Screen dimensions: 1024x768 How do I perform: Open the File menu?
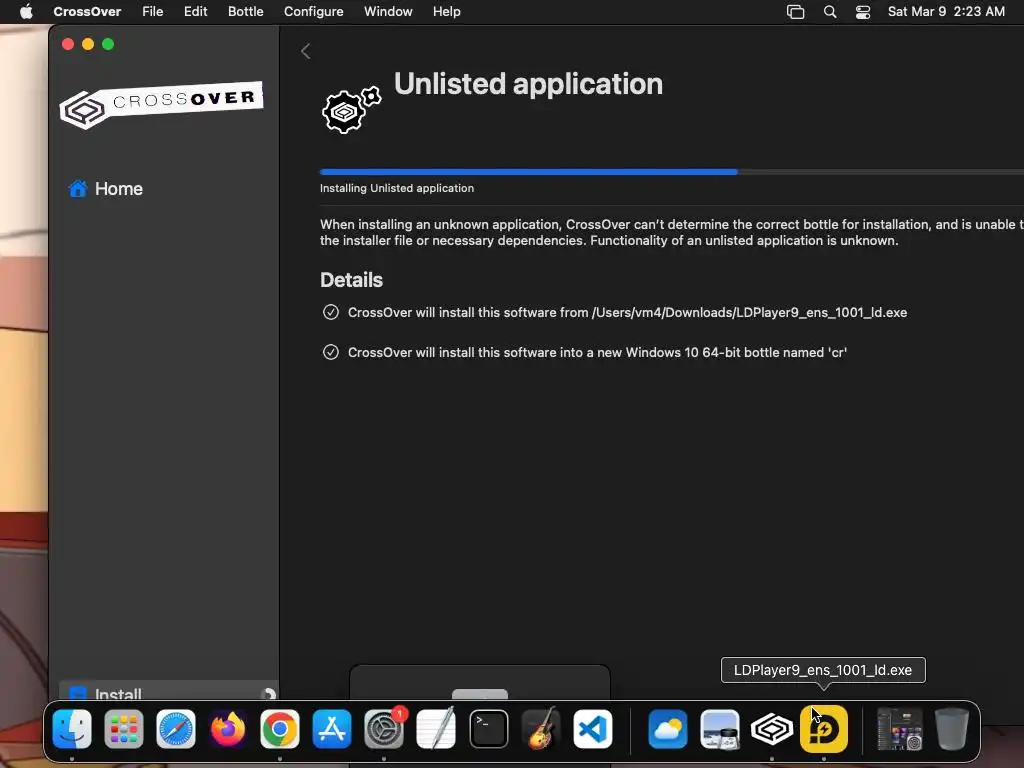click(x=152, y=12)
